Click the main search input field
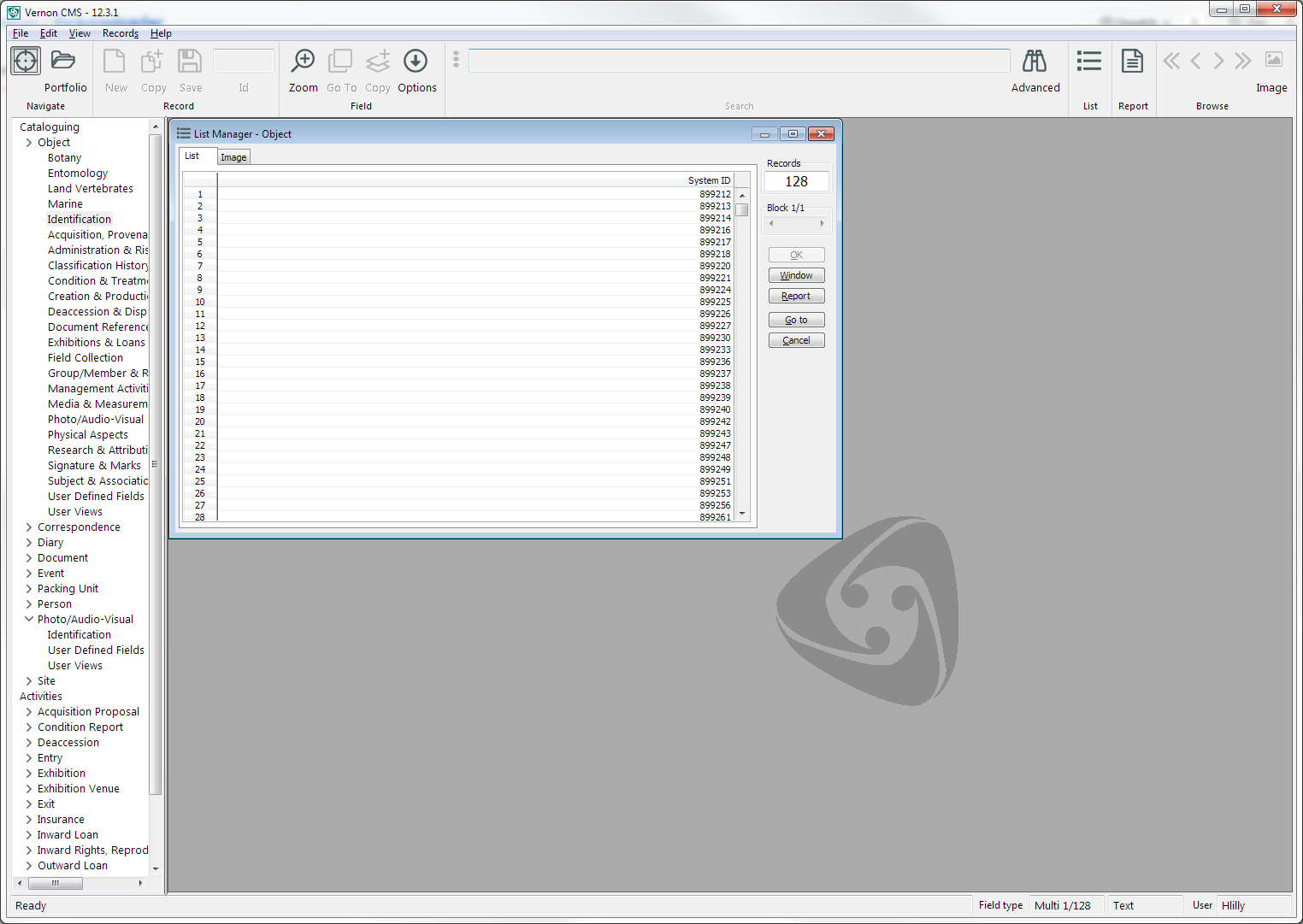The image size is (1303, 924). pos(740,61)
